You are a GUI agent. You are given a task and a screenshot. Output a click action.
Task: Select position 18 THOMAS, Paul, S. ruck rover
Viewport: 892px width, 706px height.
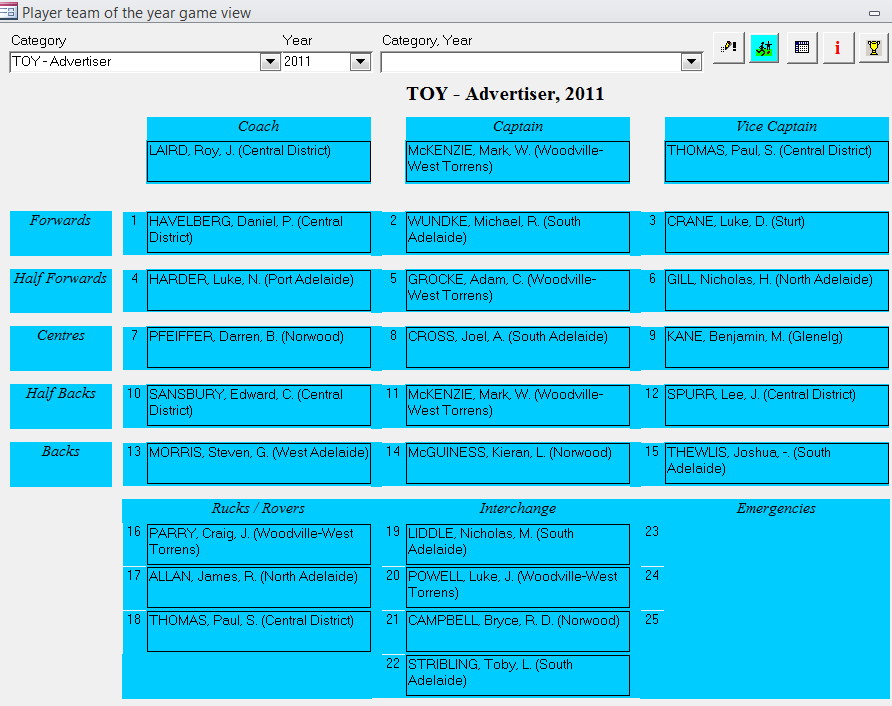(258, 631)
